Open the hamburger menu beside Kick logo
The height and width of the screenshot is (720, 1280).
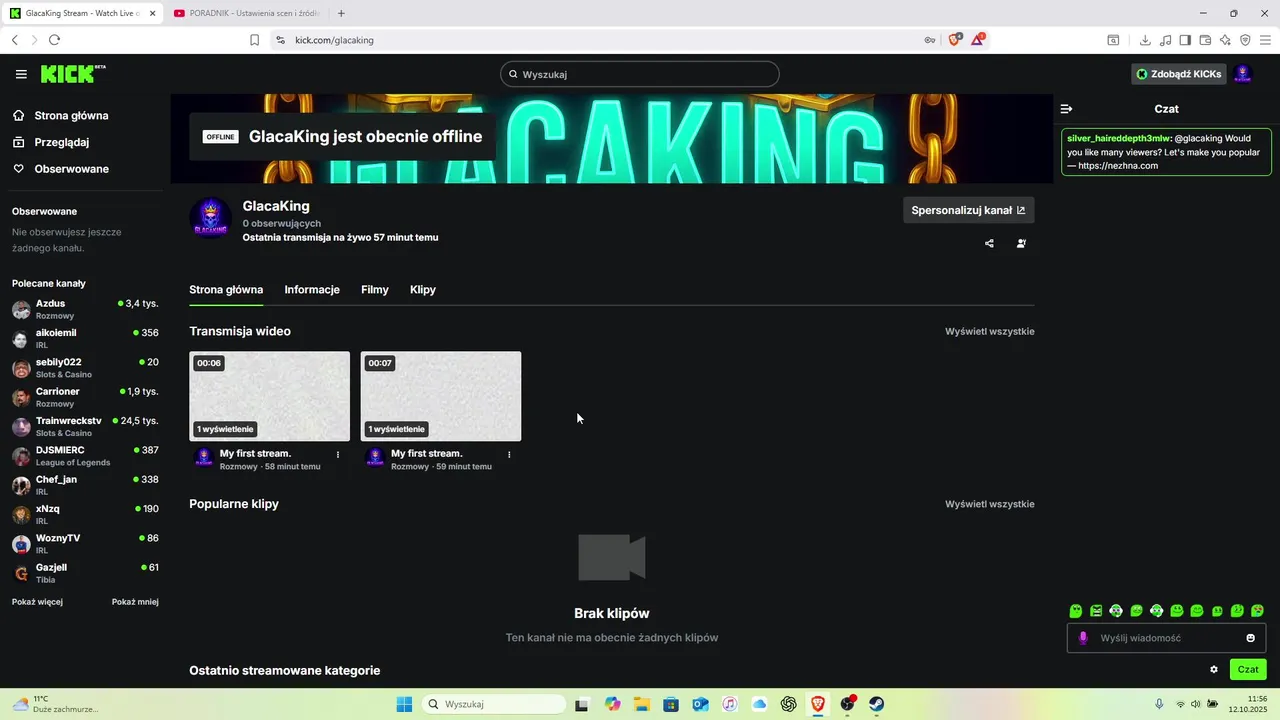21,74
